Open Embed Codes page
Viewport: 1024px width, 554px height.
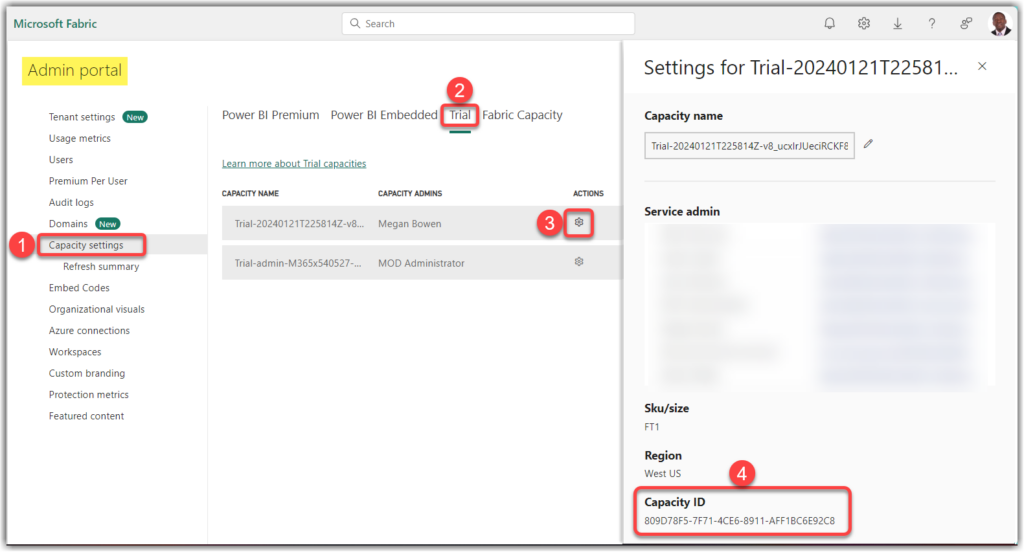(79, 287)
